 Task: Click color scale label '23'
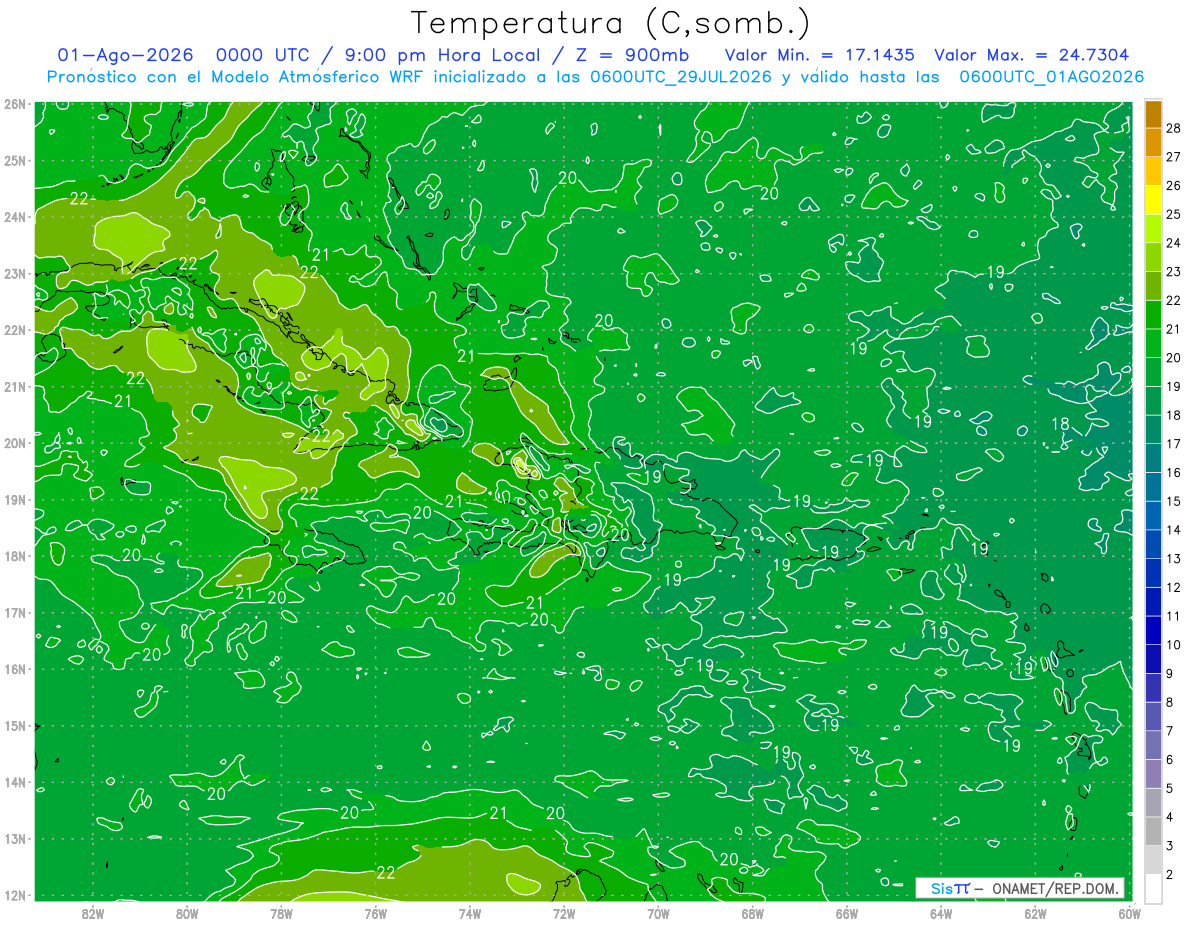[x=1174, y=272]
